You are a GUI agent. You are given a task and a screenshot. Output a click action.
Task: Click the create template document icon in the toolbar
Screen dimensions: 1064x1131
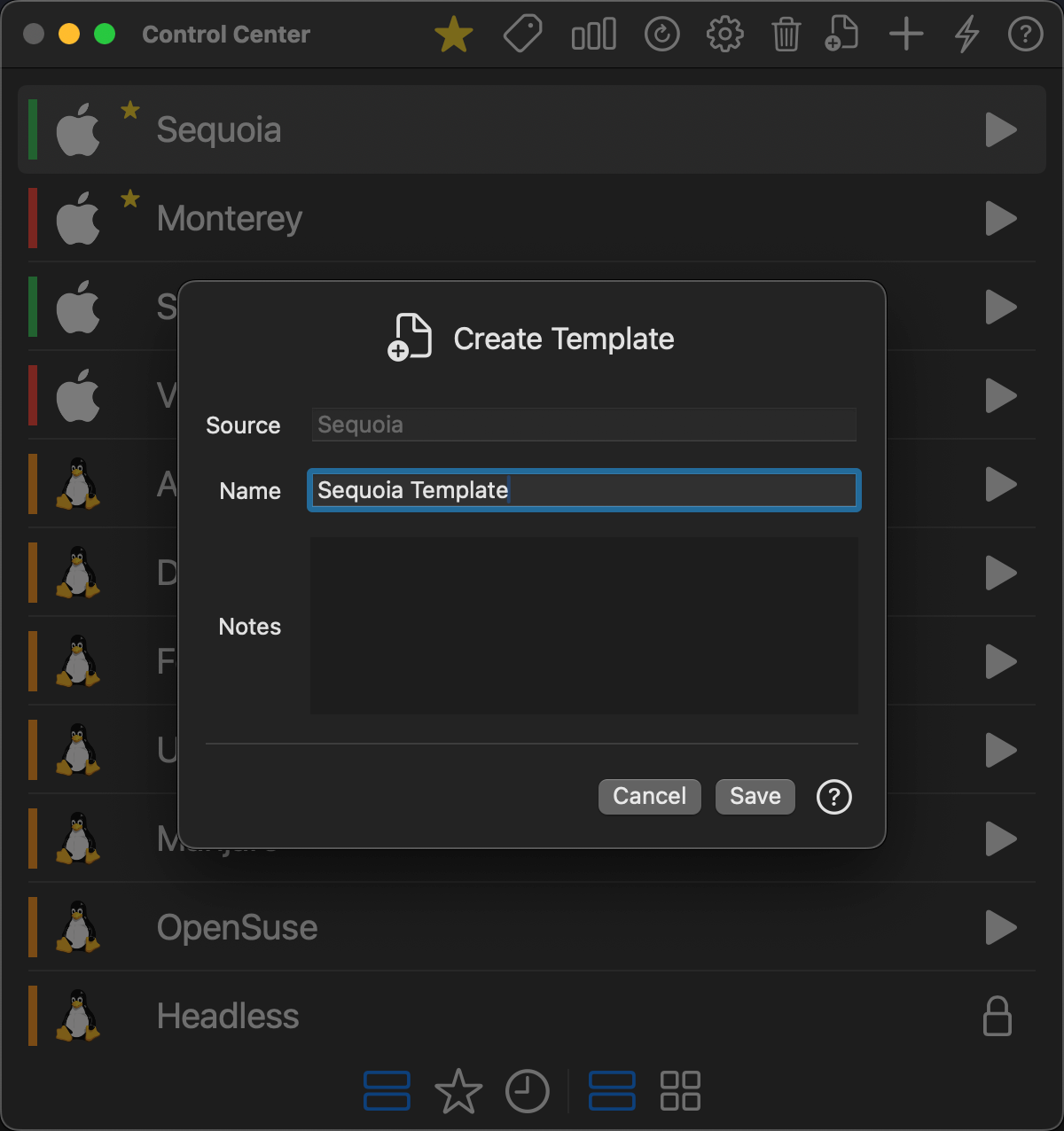point(841,35)
